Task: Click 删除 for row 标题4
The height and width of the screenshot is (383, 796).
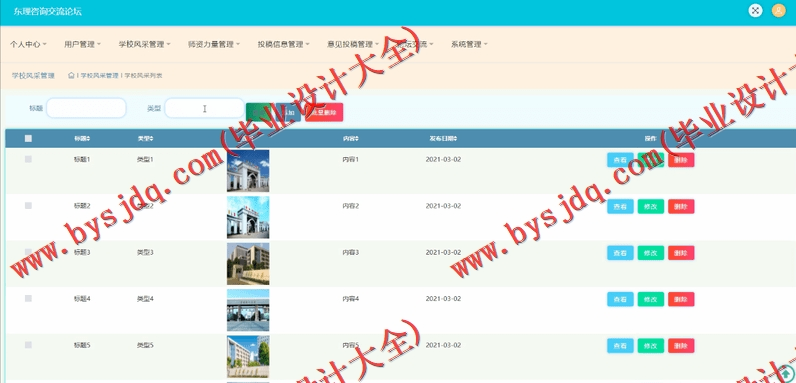Action: coord(681,299)
